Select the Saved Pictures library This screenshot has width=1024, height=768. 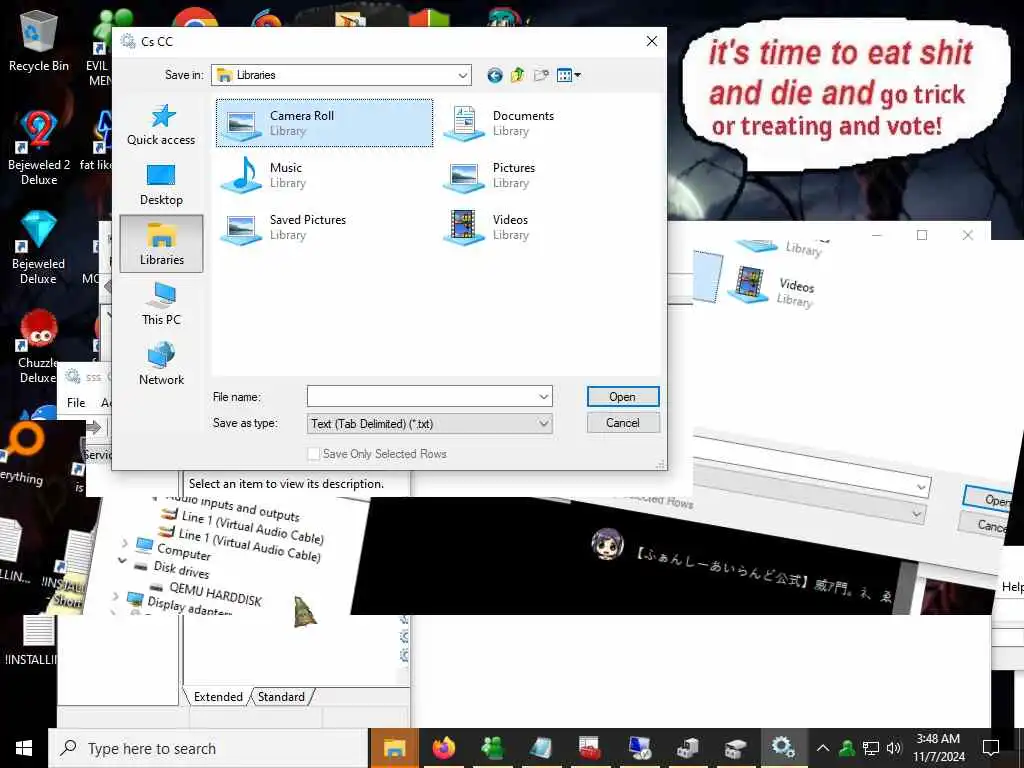pos(284,227)
